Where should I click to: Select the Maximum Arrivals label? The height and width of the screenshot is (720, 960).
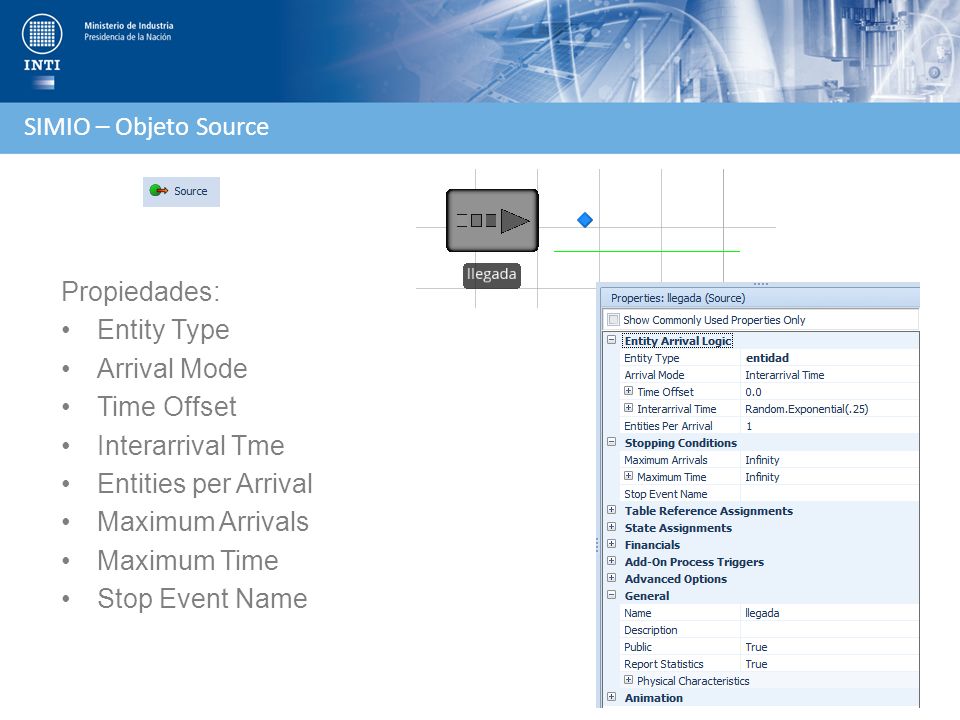pos(666,460)
